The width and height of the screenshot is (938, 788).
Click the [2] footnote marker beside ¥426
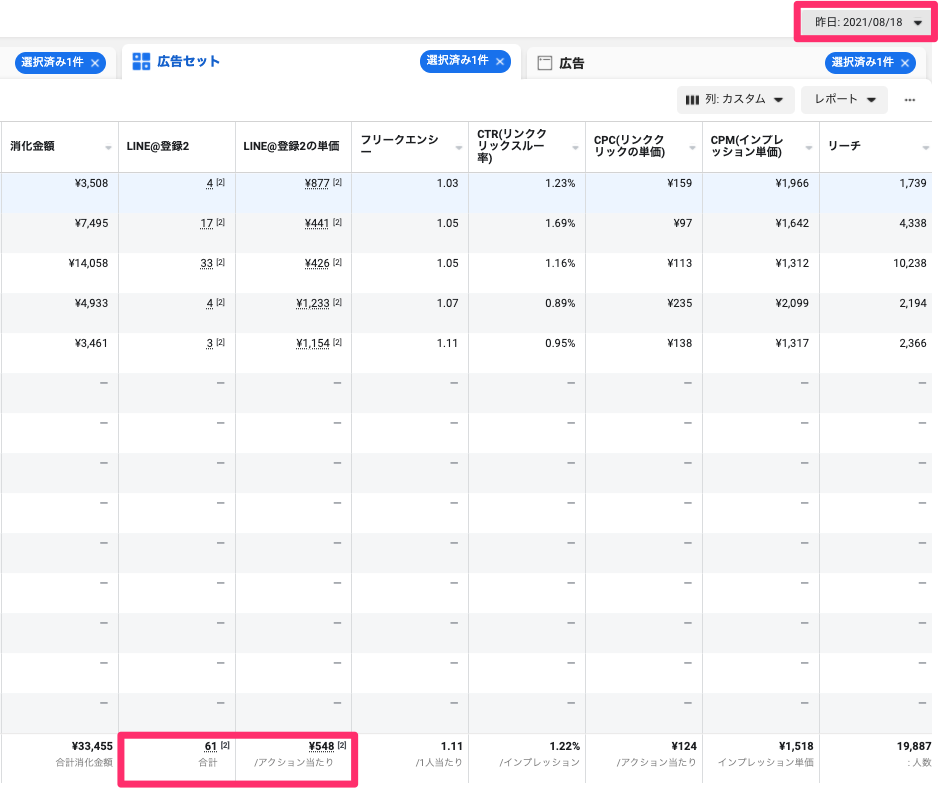click(337, 262)
